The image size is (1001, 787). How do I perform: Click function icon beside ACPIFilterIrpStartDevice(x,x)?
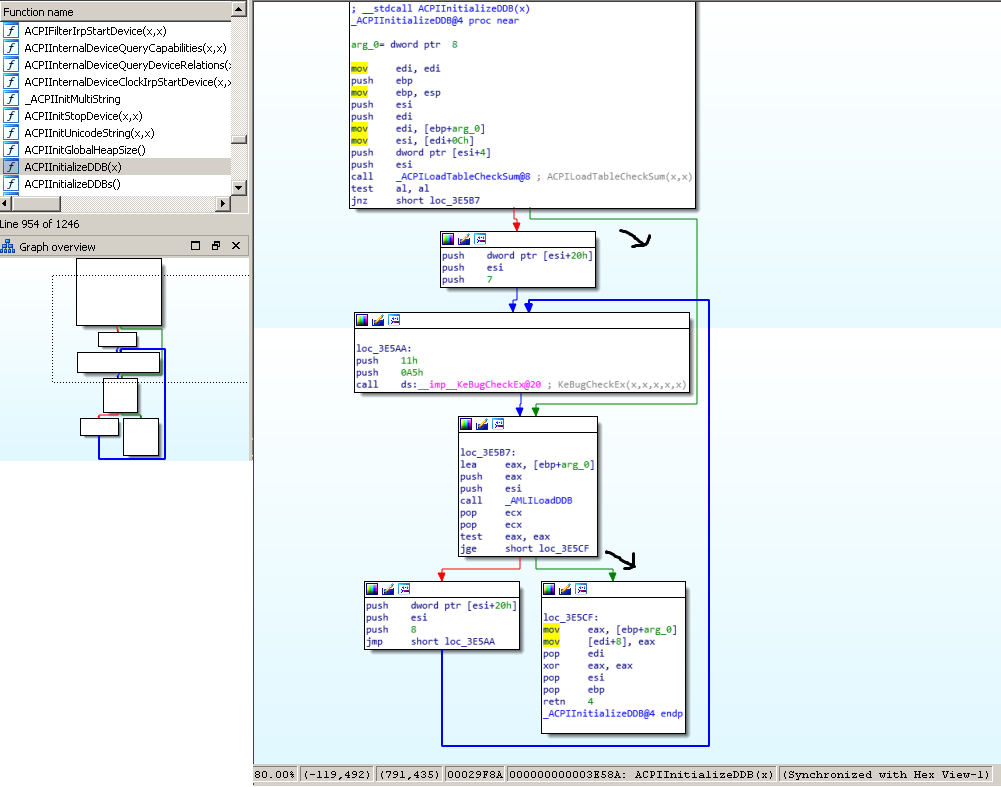pos(11,31)
